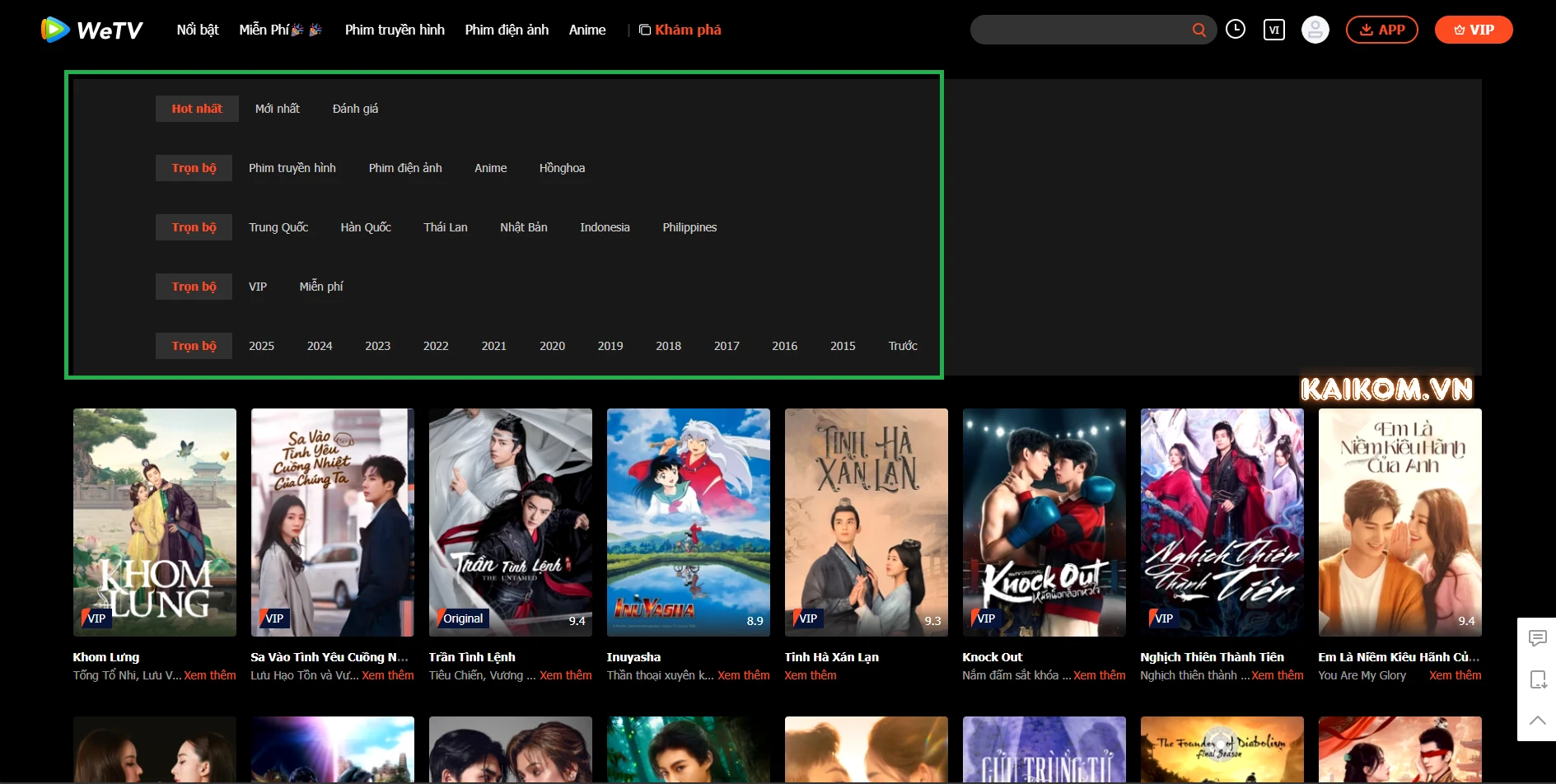
Task: Click the WeTV logo
Action: (x=91, y=30)
